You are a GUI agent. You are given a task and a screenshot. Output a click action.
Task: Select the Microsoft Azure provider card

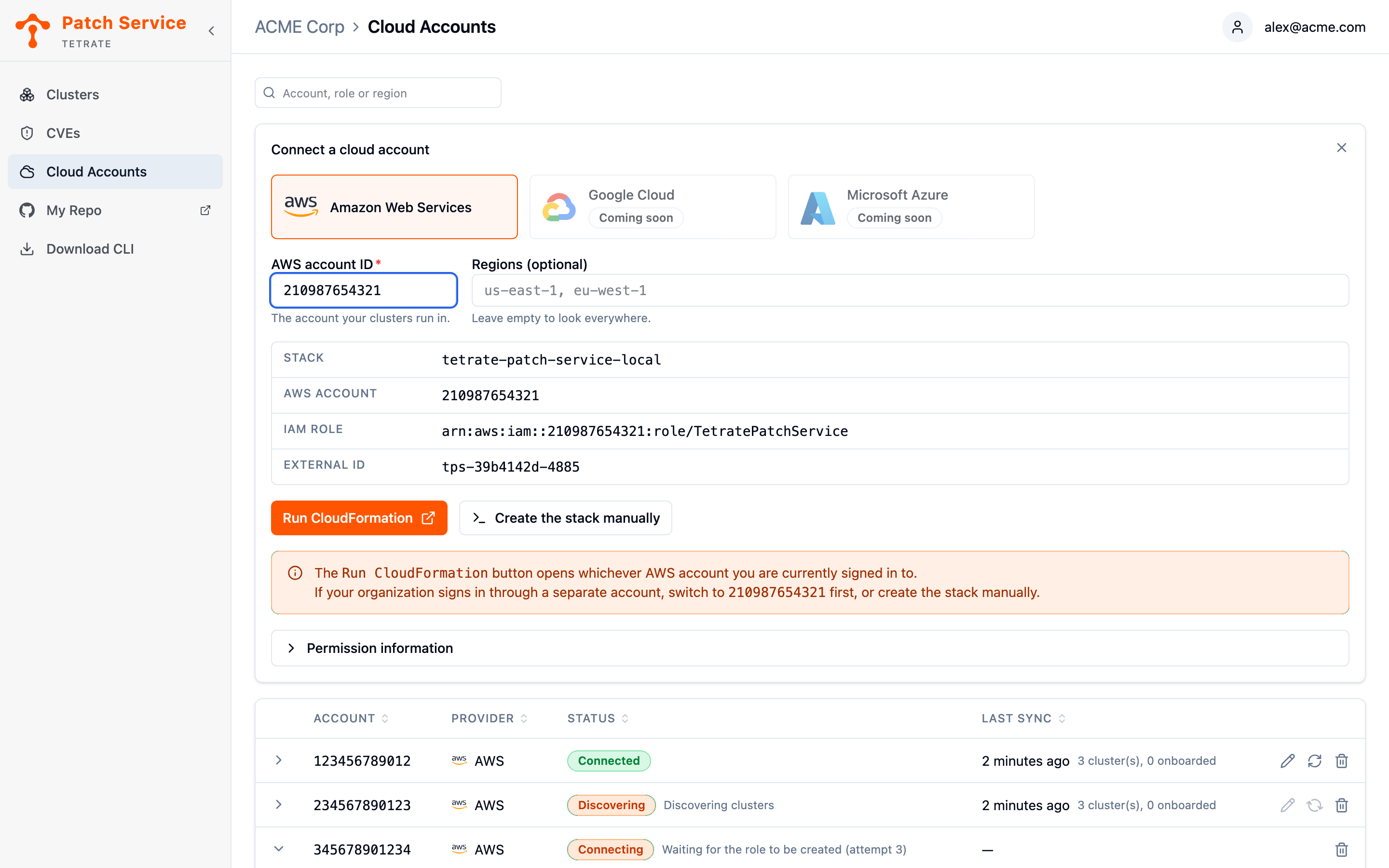point(911,207)
